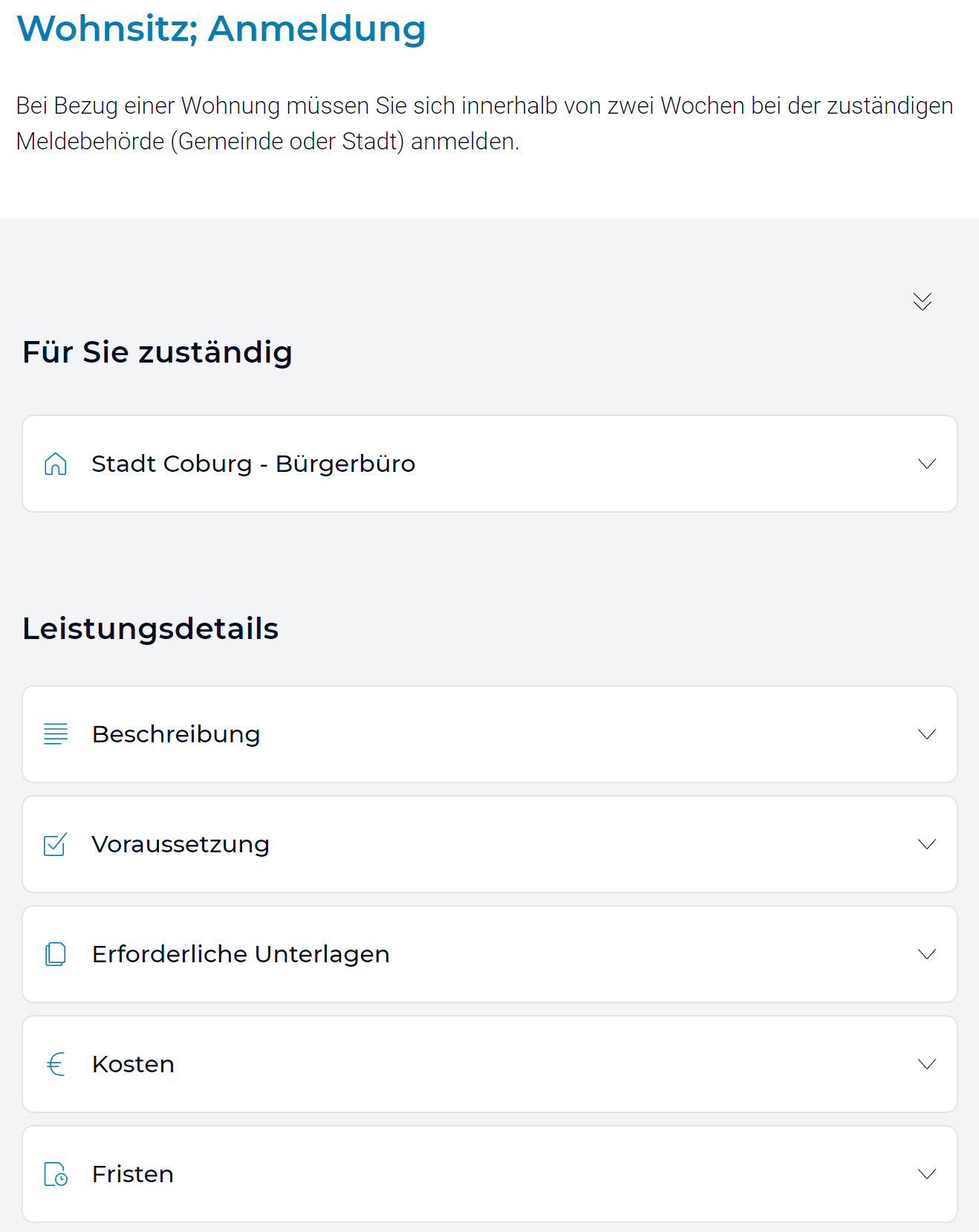Select the Kosten accordion title
This screenshot has width=979, height=1232.
click(x=133, y=1064)
